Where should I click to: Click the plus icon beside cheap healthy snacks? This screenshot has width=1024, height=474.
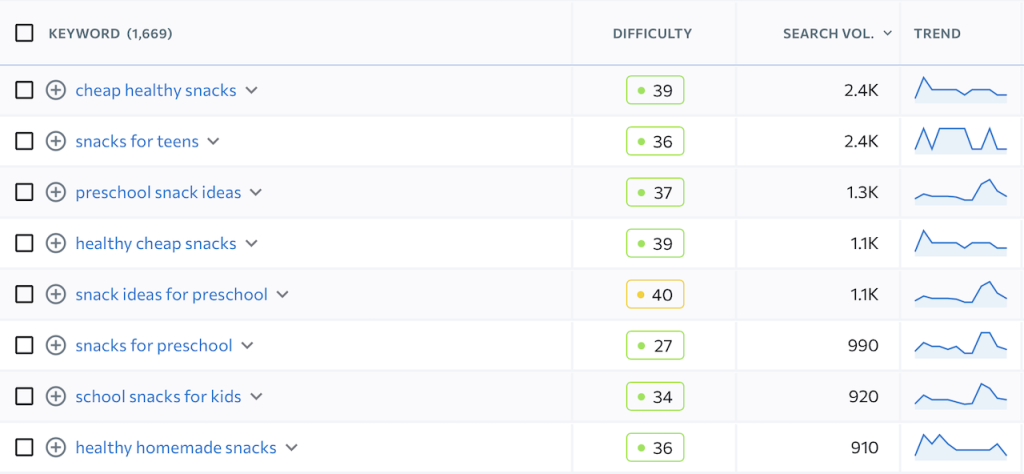tap(56, 90)
